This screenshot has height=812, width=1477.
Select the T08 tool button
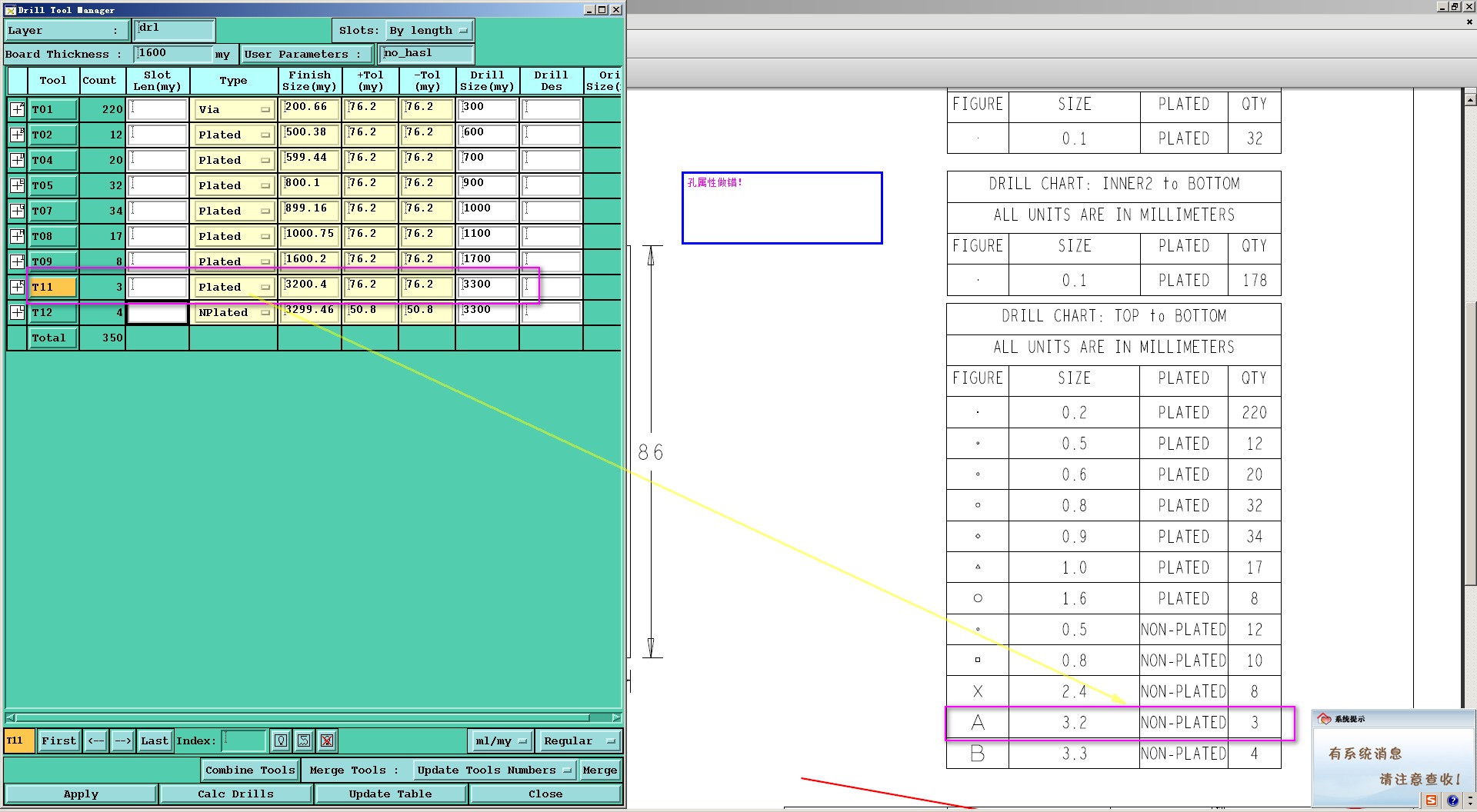pos(52,237)
